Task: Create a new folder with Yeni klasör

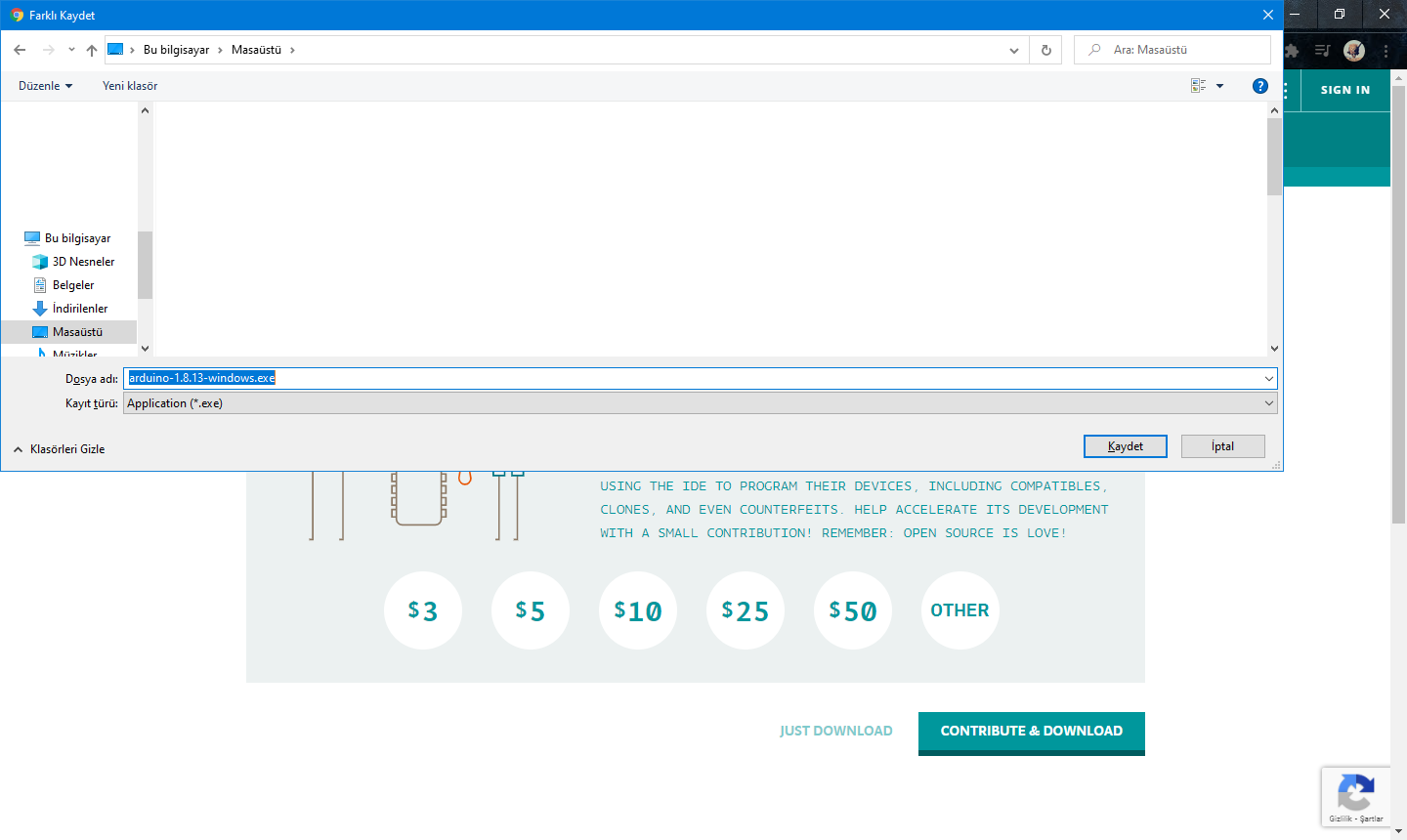Action: [x=130, y=86]
